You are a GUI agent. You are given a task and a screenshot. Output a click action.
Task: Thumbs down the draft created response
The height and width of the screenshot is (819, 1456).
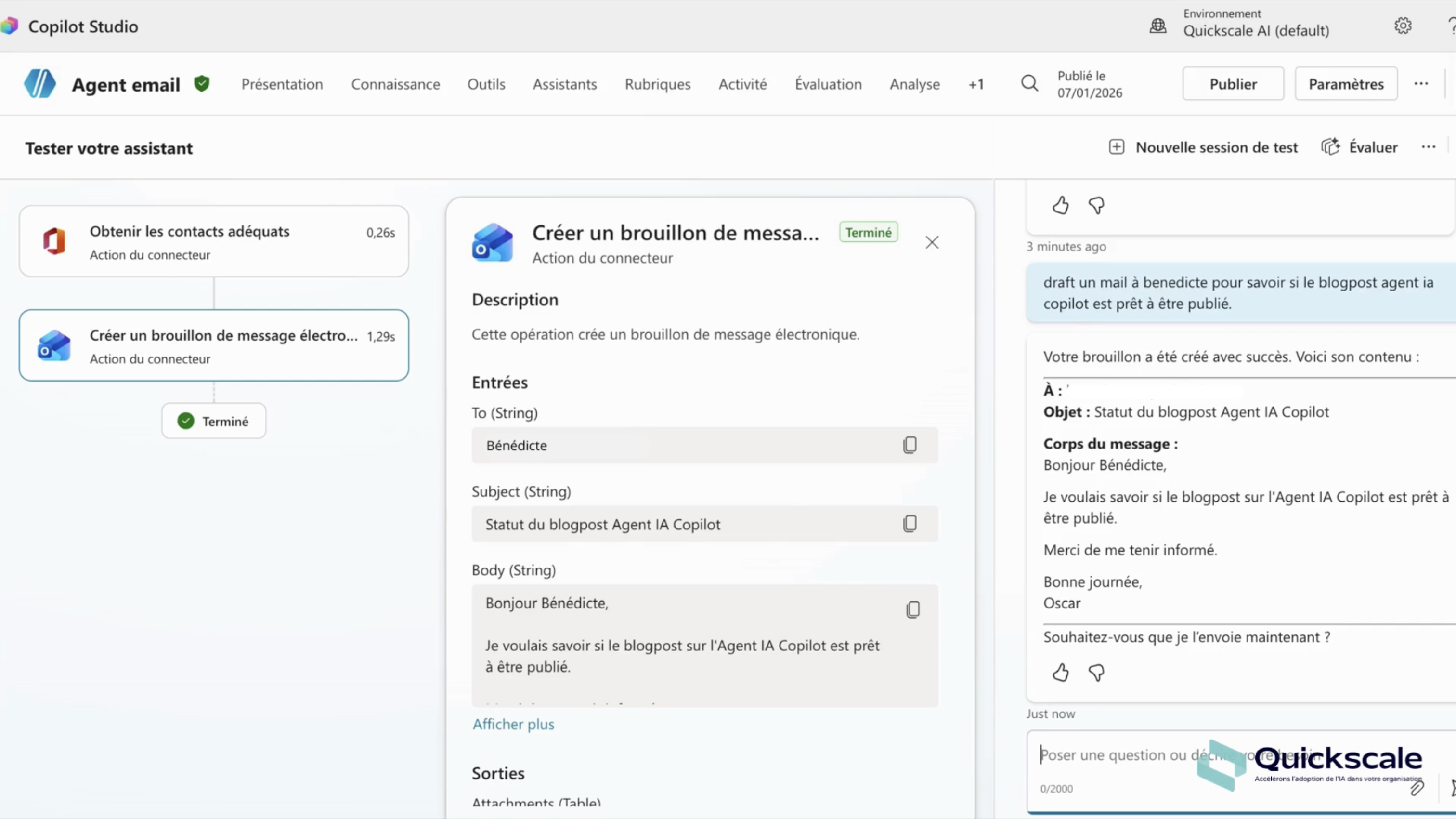tap(1096, 673)
